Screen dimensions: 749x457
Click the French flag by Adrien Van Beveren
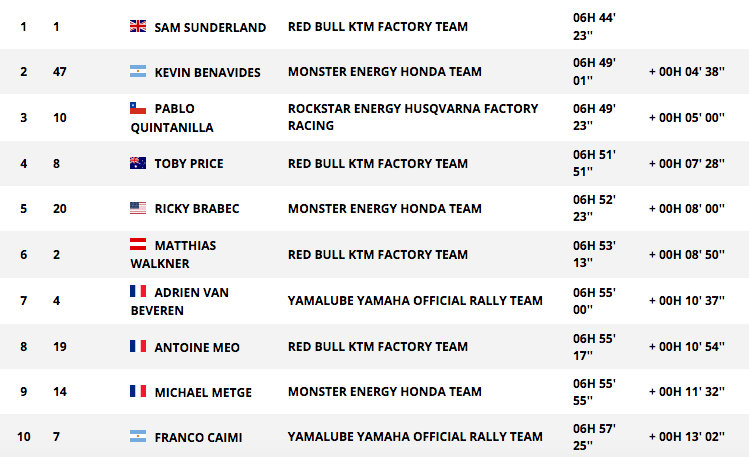tap(138, 291)
